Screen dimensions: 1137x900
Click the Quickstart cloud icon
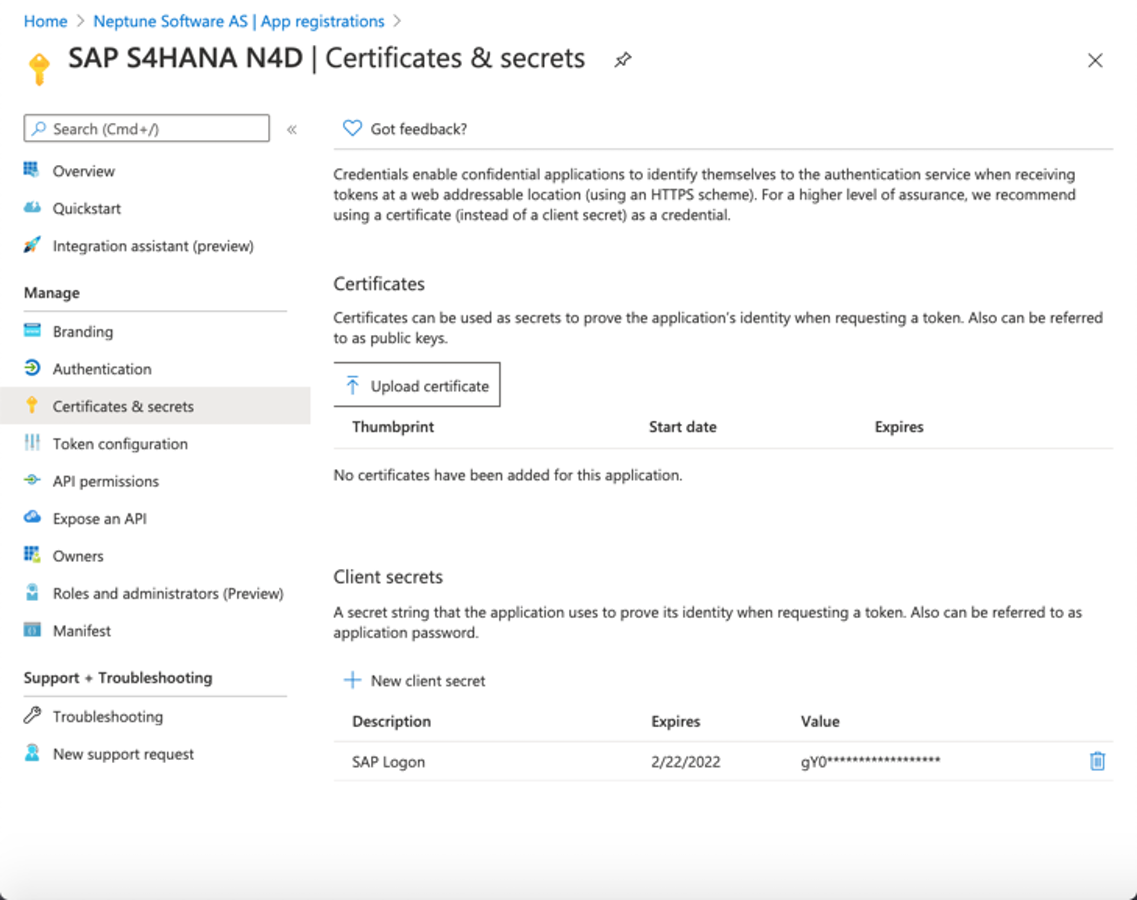32,208
